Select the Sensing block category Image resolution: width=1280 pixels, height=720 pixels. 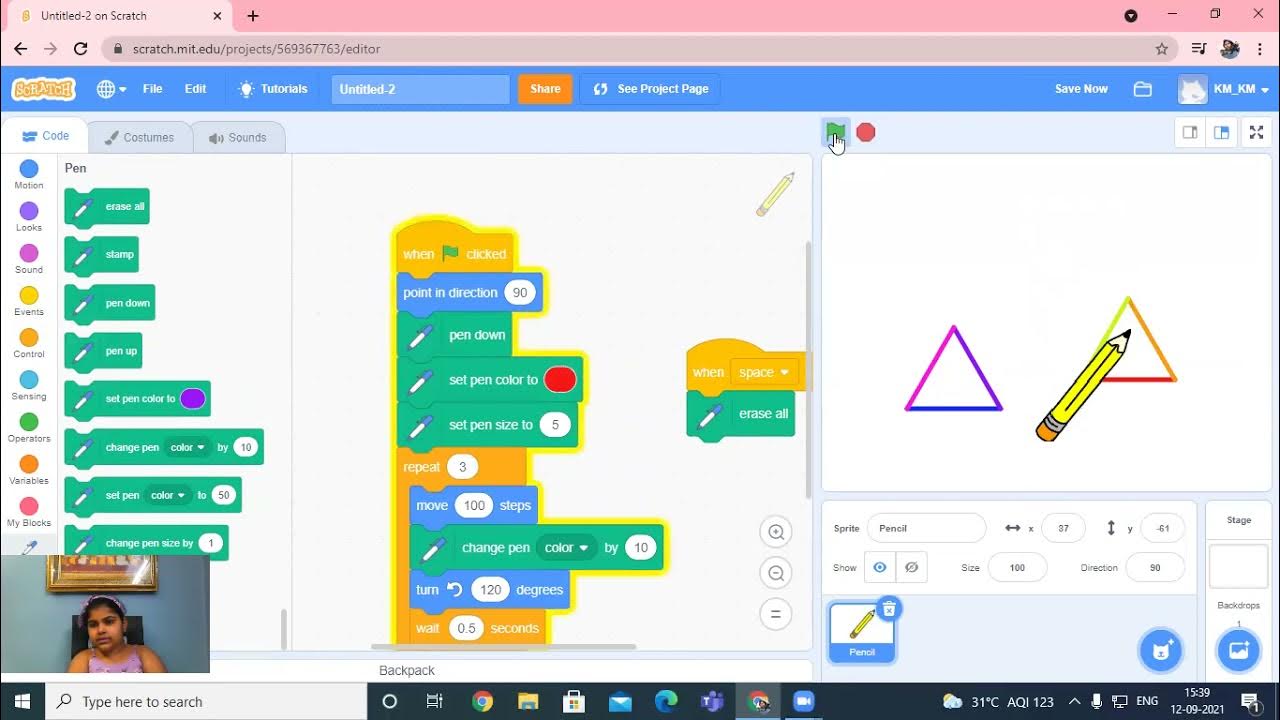(x=29, y=385)
